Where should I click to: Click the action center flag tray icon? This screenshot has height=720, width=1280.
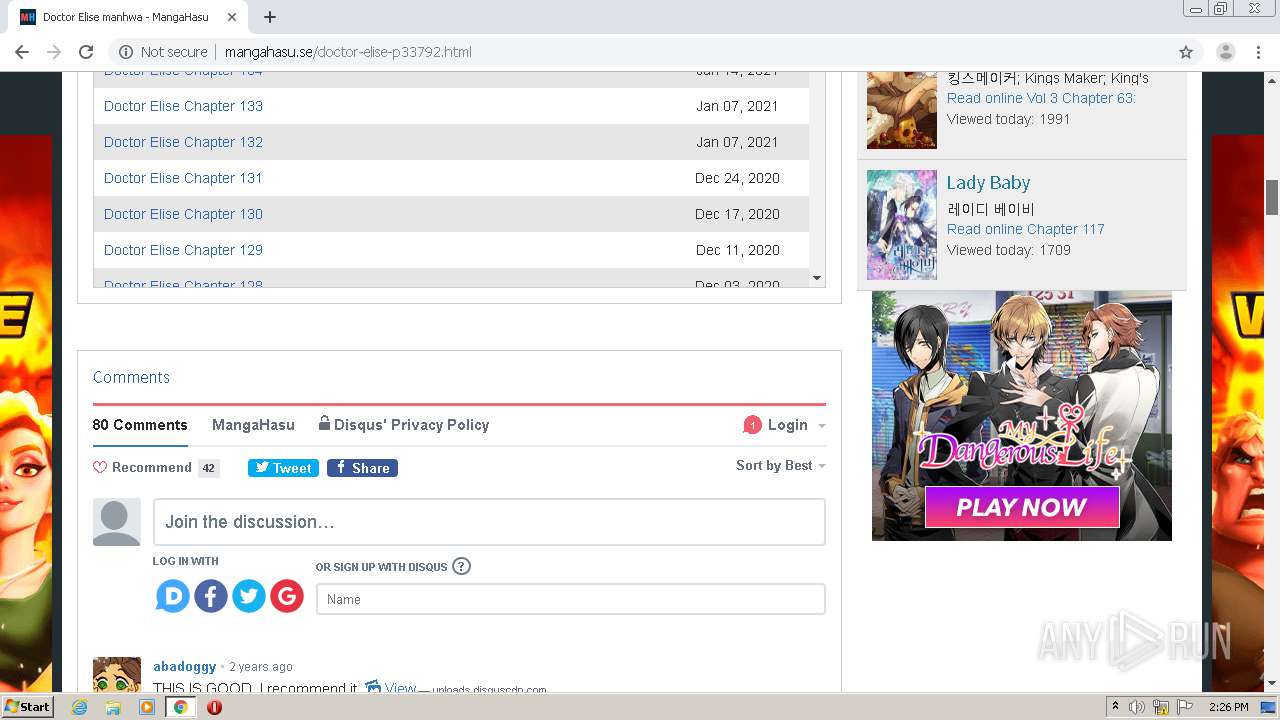tap(1185, 707)
